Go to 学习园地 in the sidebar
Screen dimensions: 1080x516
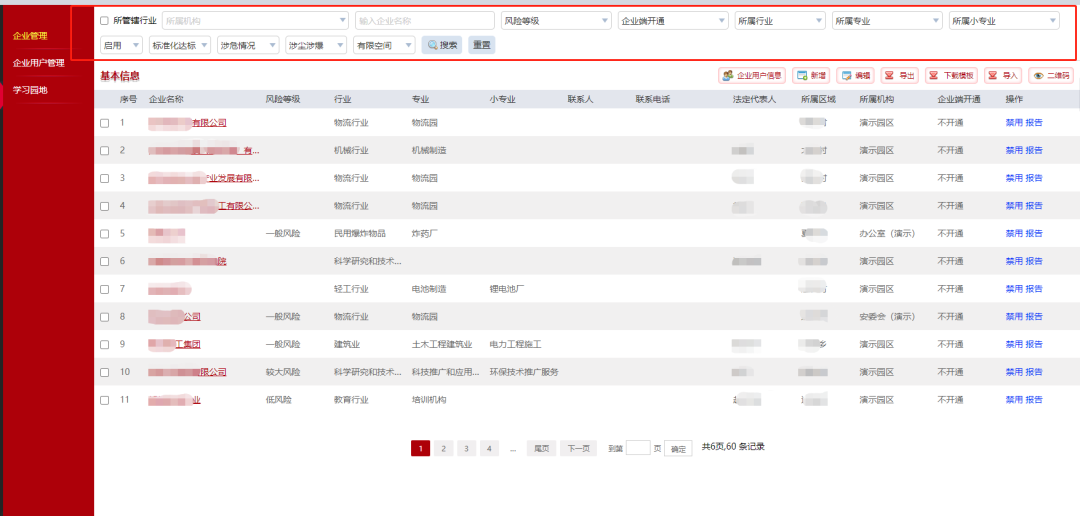(30, 90)
